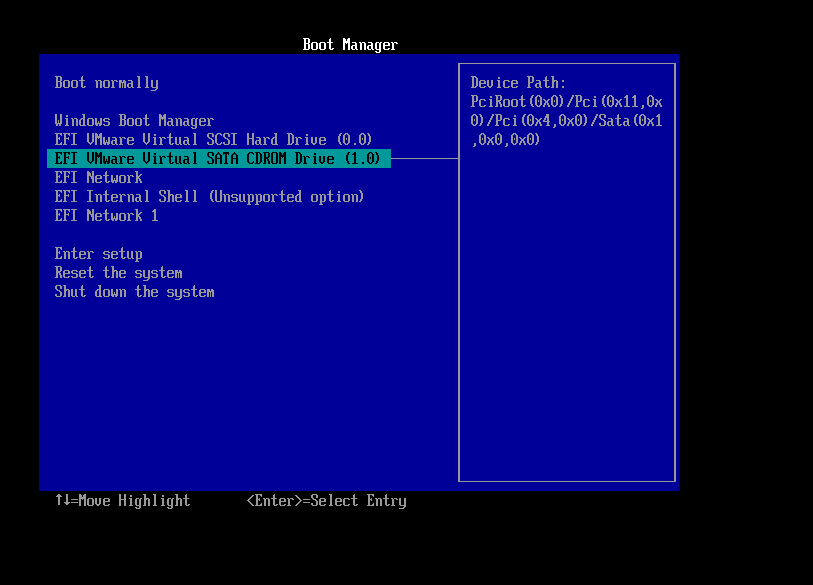This screenshot has height=585, width=813.
Task: Choose Windows Boot Manager boot option
Action: pos(134,121)
